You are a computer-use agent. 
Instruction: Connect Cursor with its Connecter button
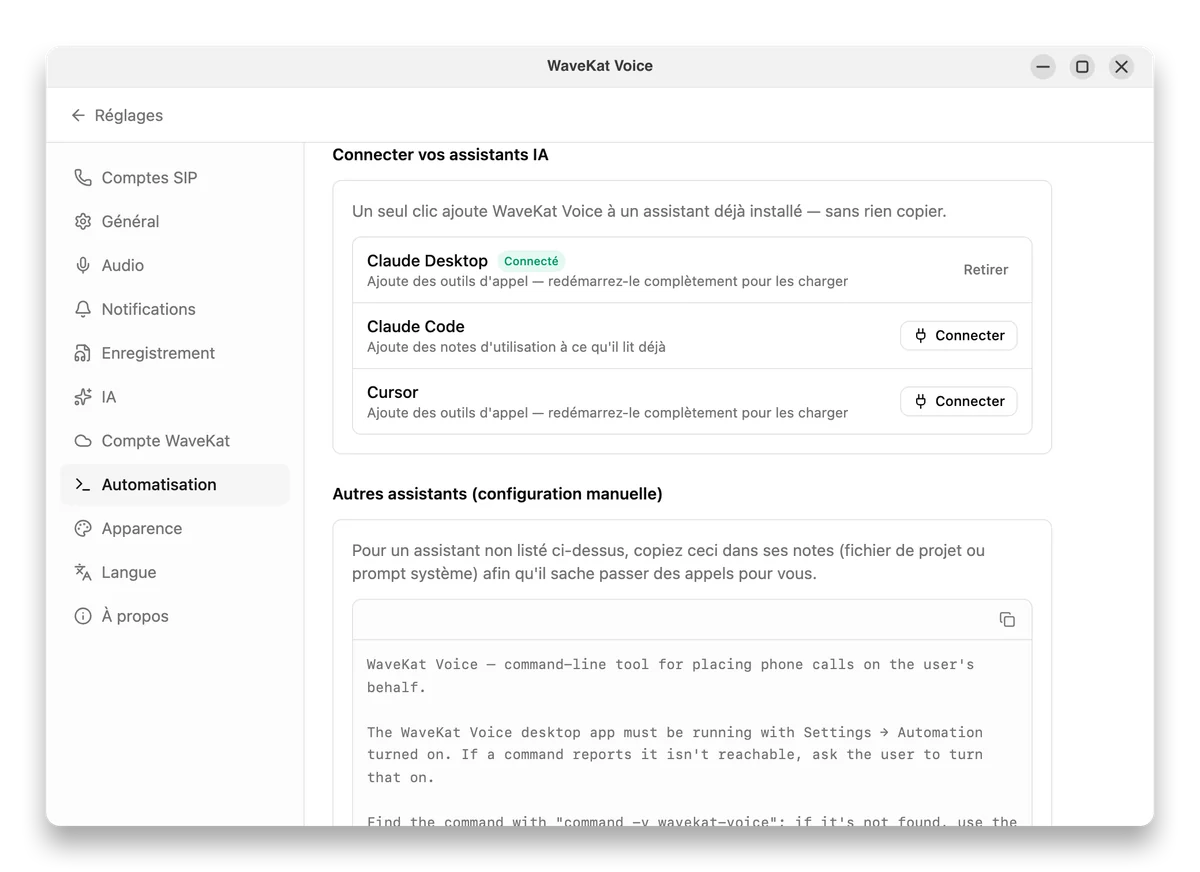(959, 401)
